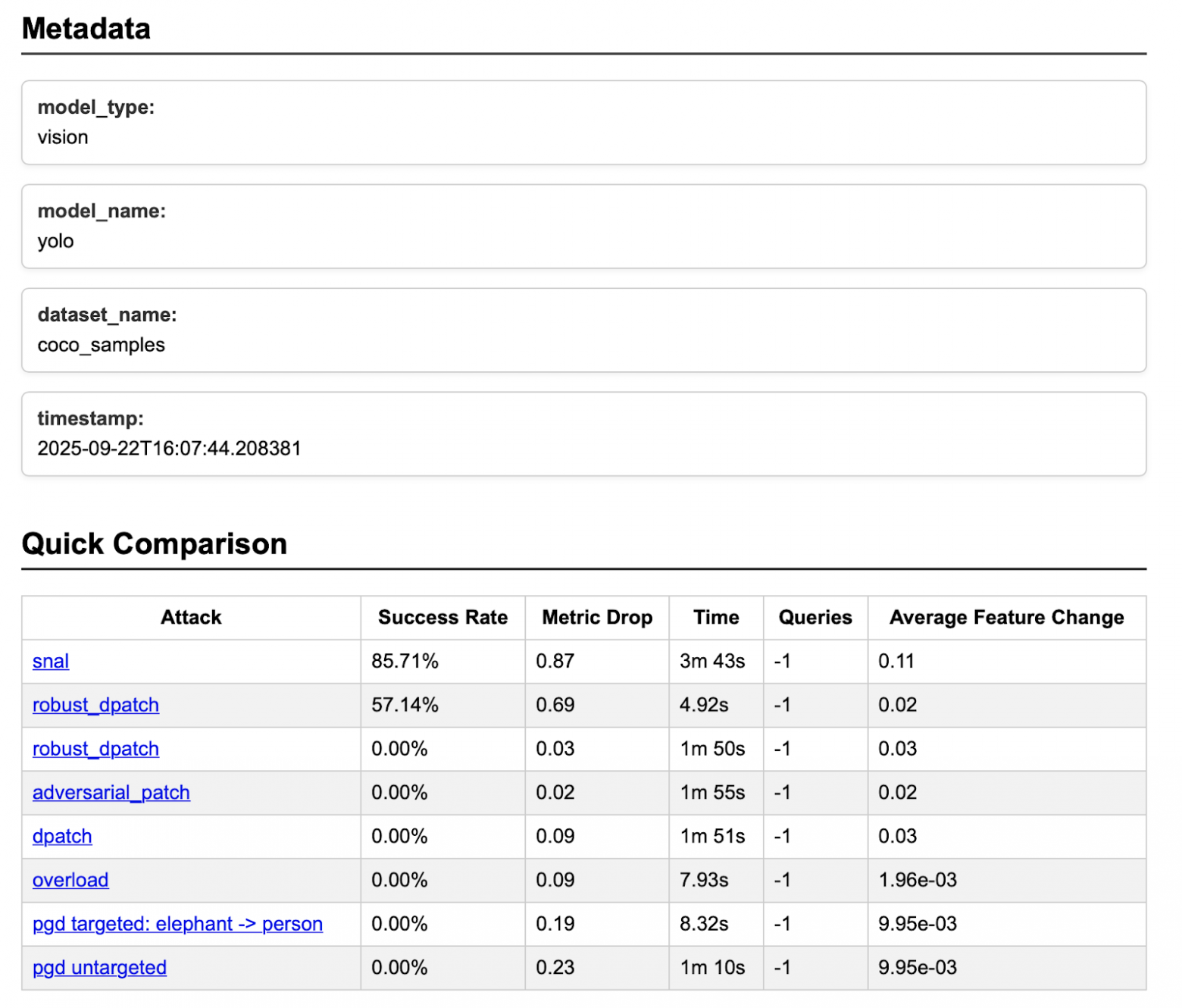Visit the pgd untargeted attack link
The width and height of the screenshot is (1182, 1008).
point(99,968)
